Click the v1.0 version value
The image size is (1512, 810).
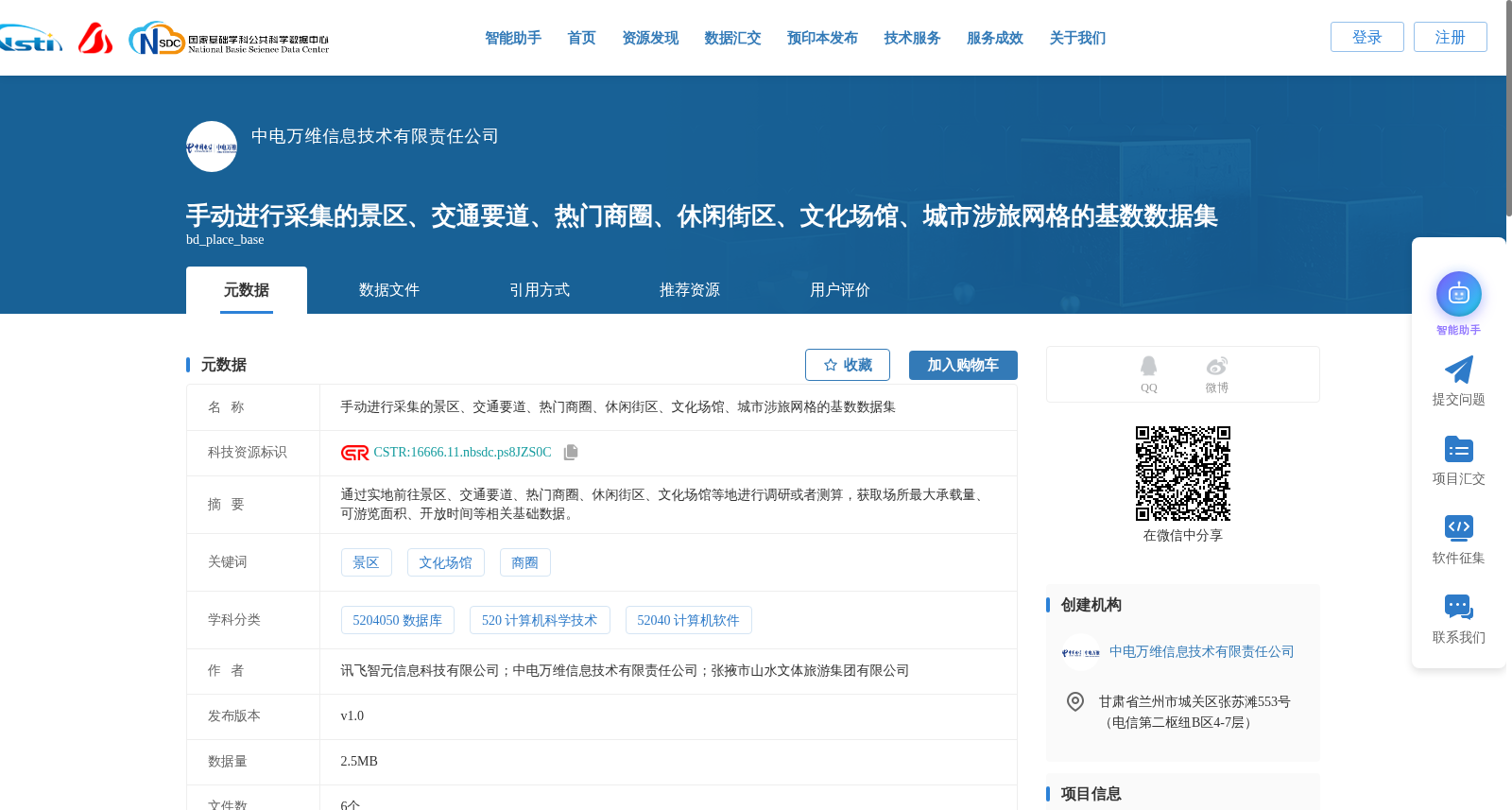pyautogui.click(x=352, y=716)
